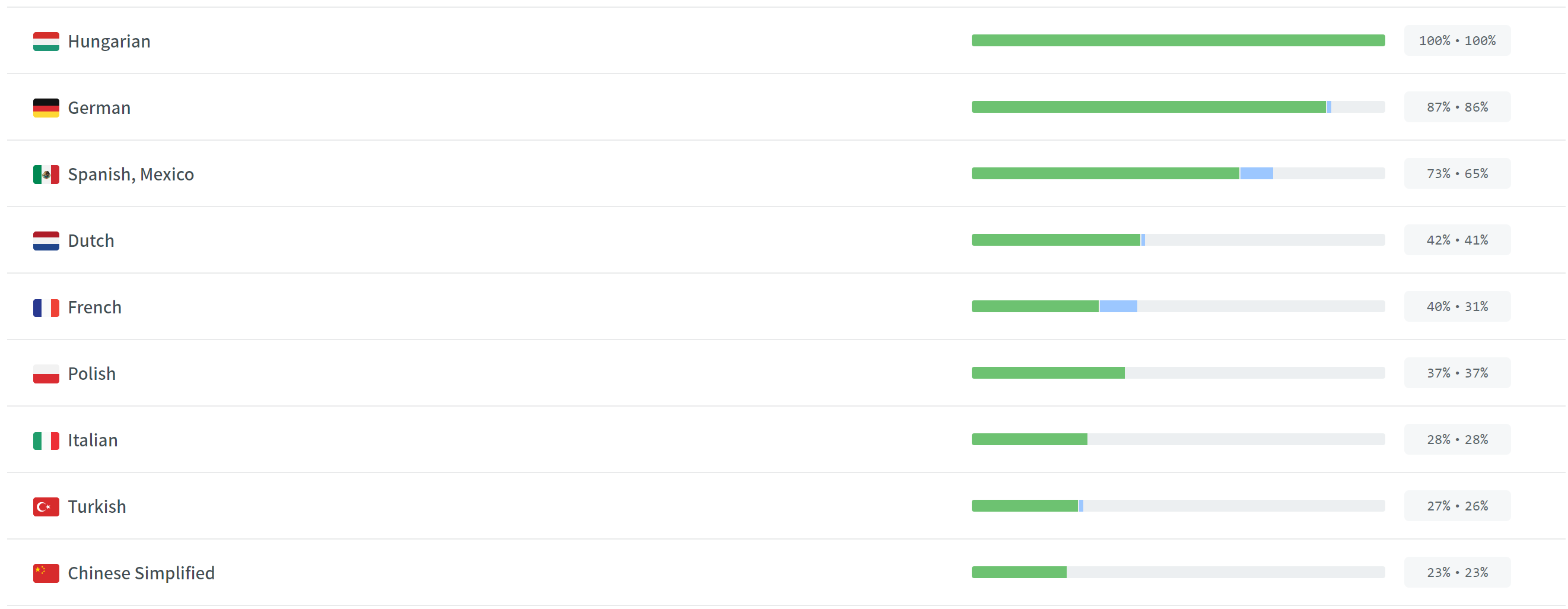
Task: Click the Turkish 27% • 26% badge
Action: [1456, 506]
